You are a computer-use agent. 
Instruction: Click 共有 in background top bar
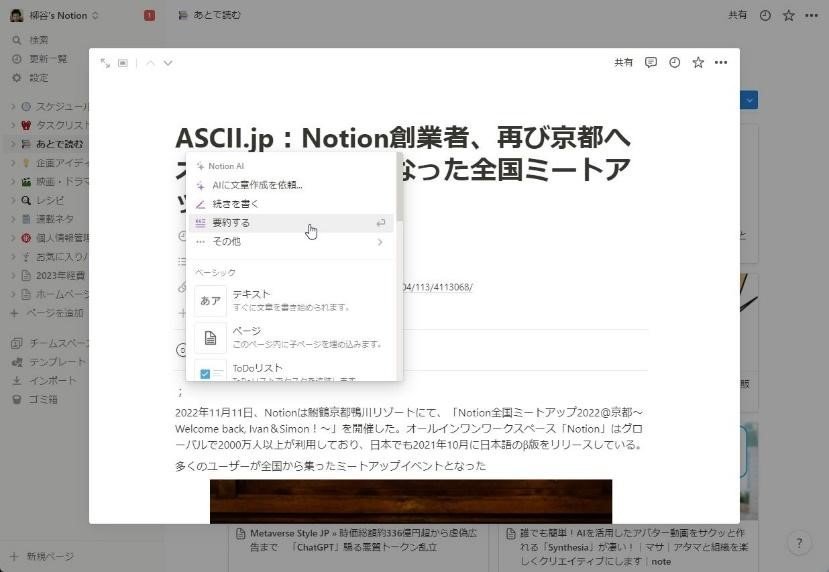[x=737, y=15]
